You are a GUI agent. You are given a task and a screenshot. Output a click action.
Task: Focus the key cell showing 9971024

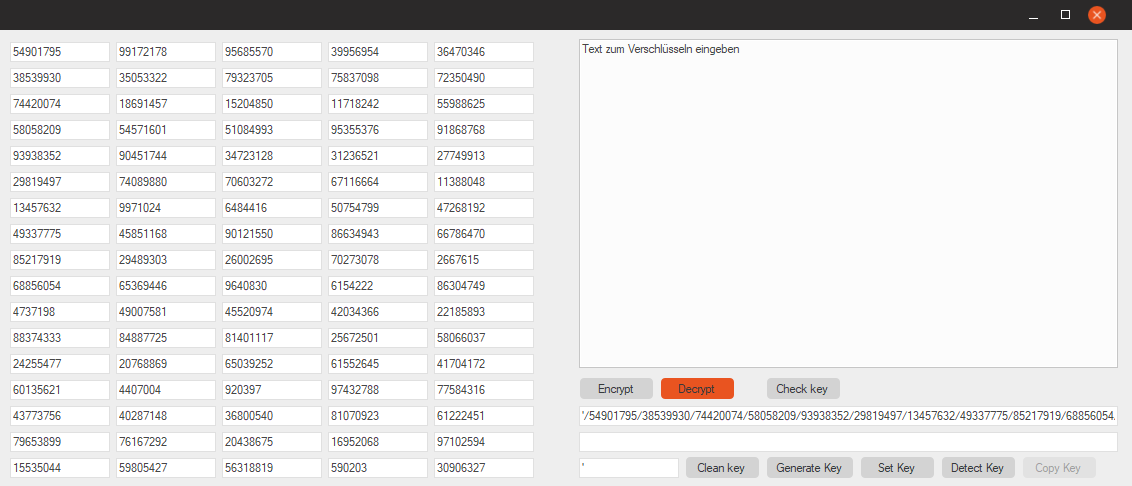click(166, 208)
